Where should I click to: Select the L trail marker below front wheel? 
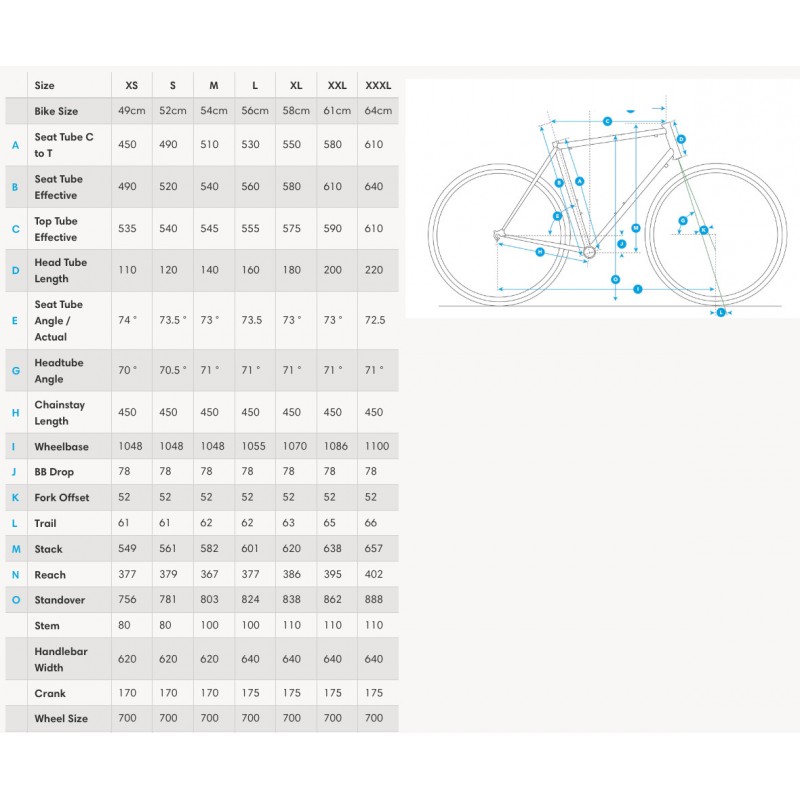(721, 312)
